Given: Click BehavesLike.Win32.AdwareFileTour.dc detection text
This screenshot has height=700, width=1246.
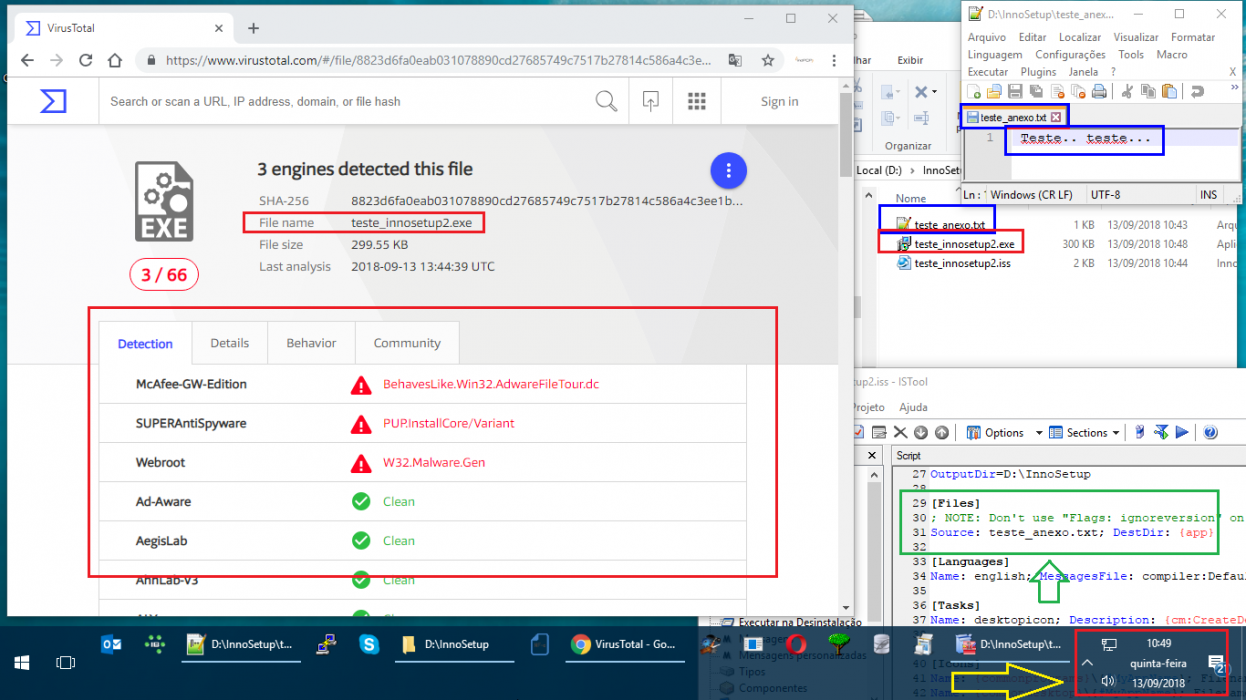Looking at the screenshot, I should coord(491,384).
